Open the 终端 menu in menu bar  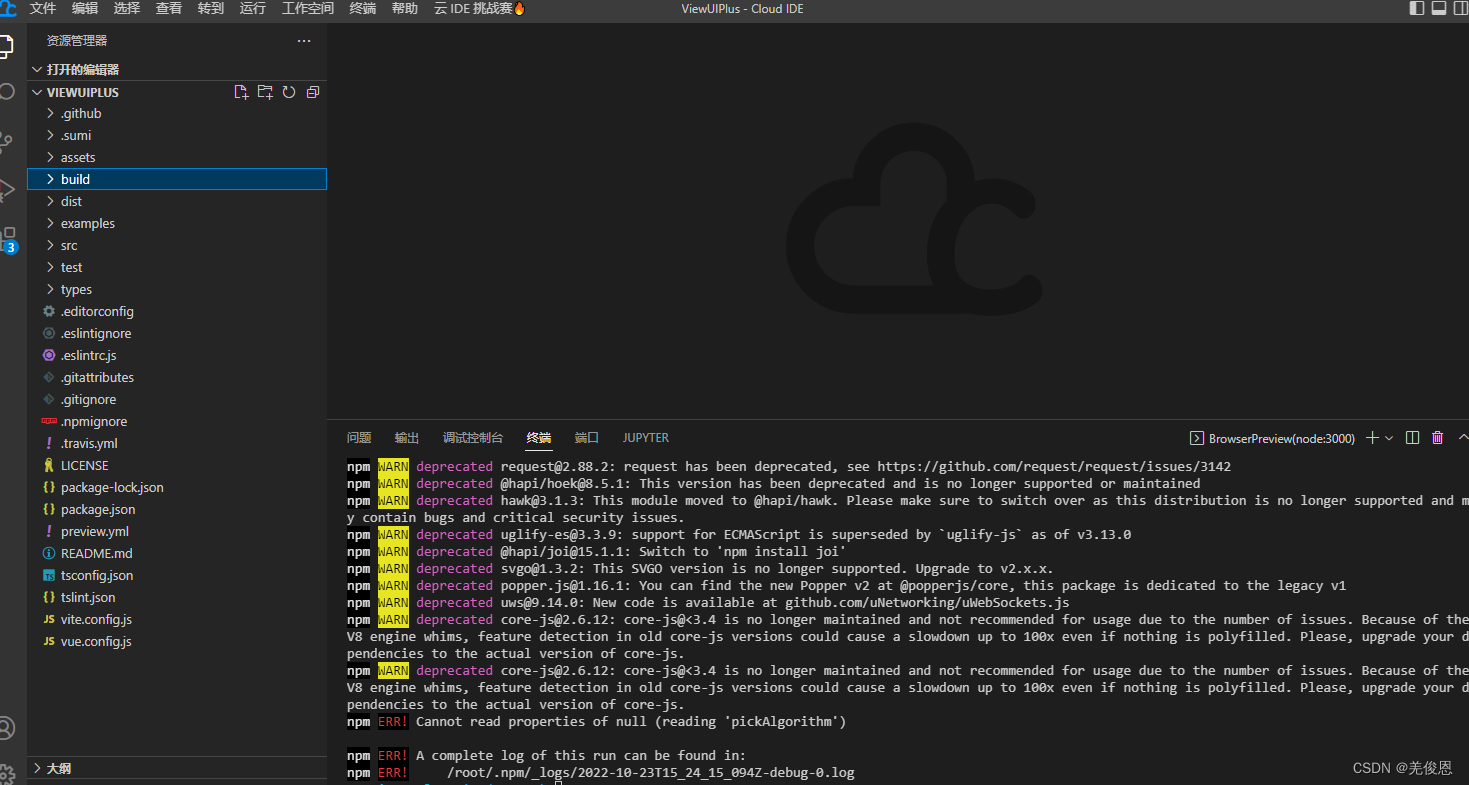click(x=363, y=8)
